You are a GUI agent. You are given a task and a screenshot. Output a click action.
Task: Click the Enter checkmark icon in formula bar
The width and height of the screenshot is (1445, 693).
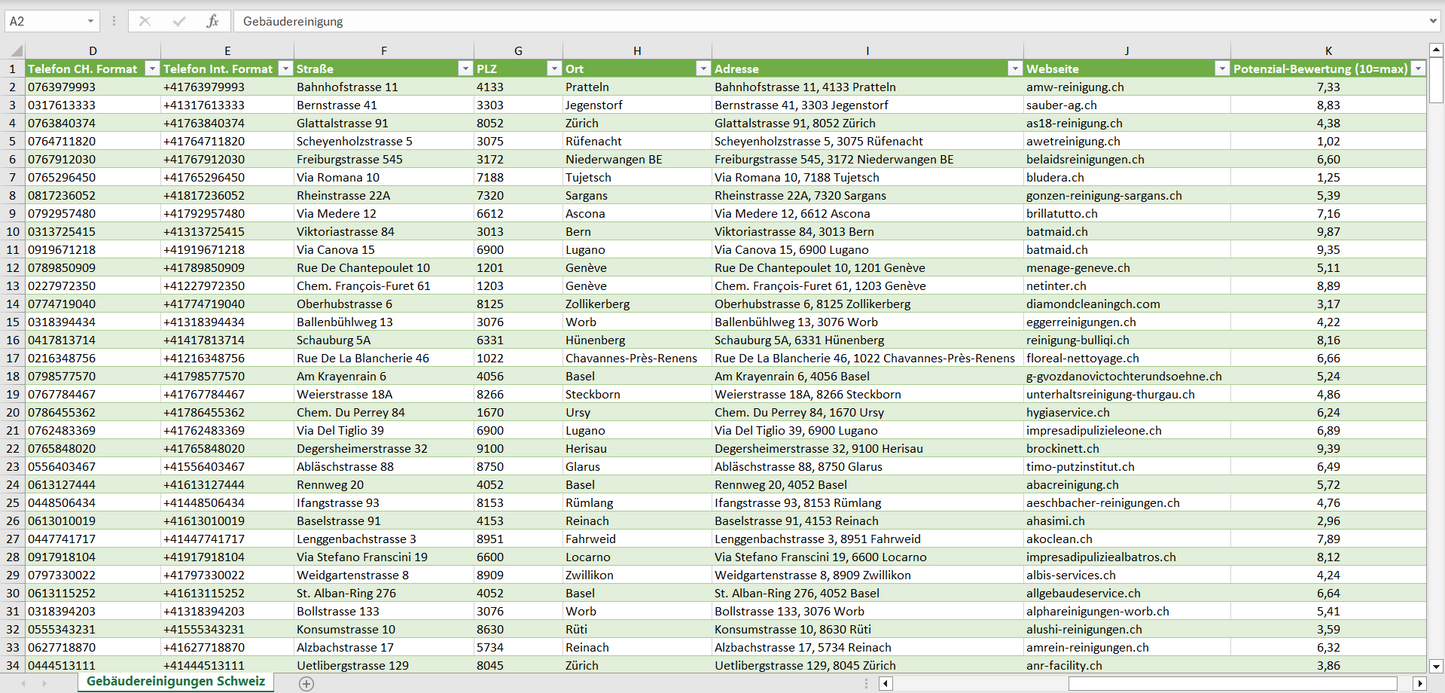[179, 21]
